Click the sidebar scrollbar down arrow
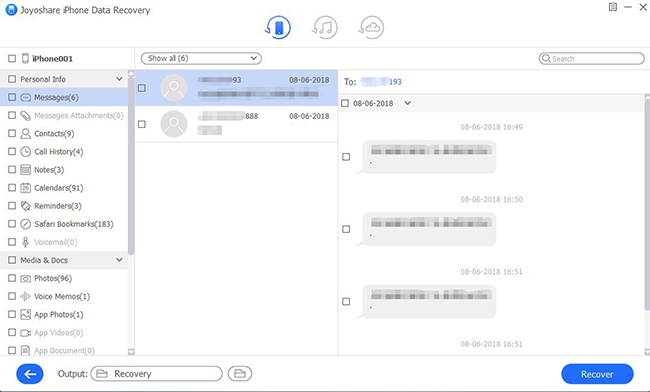Image resolution: width=650 pixels, height=392 pixels. (x=131, y=352)
